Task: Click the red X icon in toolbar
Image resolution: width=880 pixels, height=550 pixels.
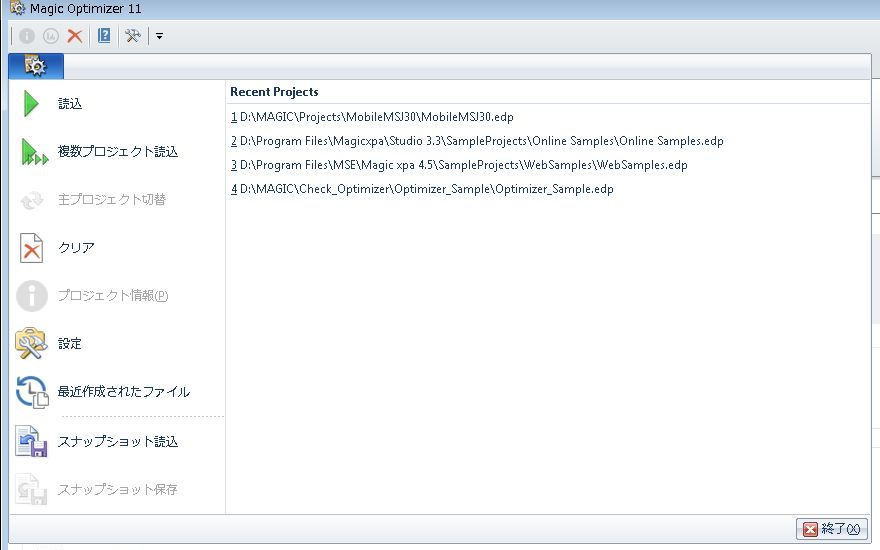Action: coord(75,36)
